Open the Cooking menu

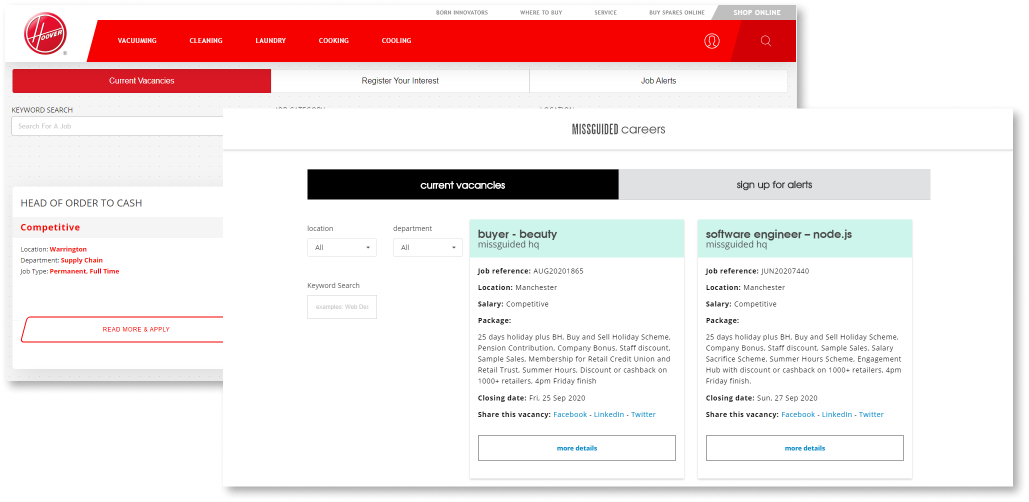333,41
